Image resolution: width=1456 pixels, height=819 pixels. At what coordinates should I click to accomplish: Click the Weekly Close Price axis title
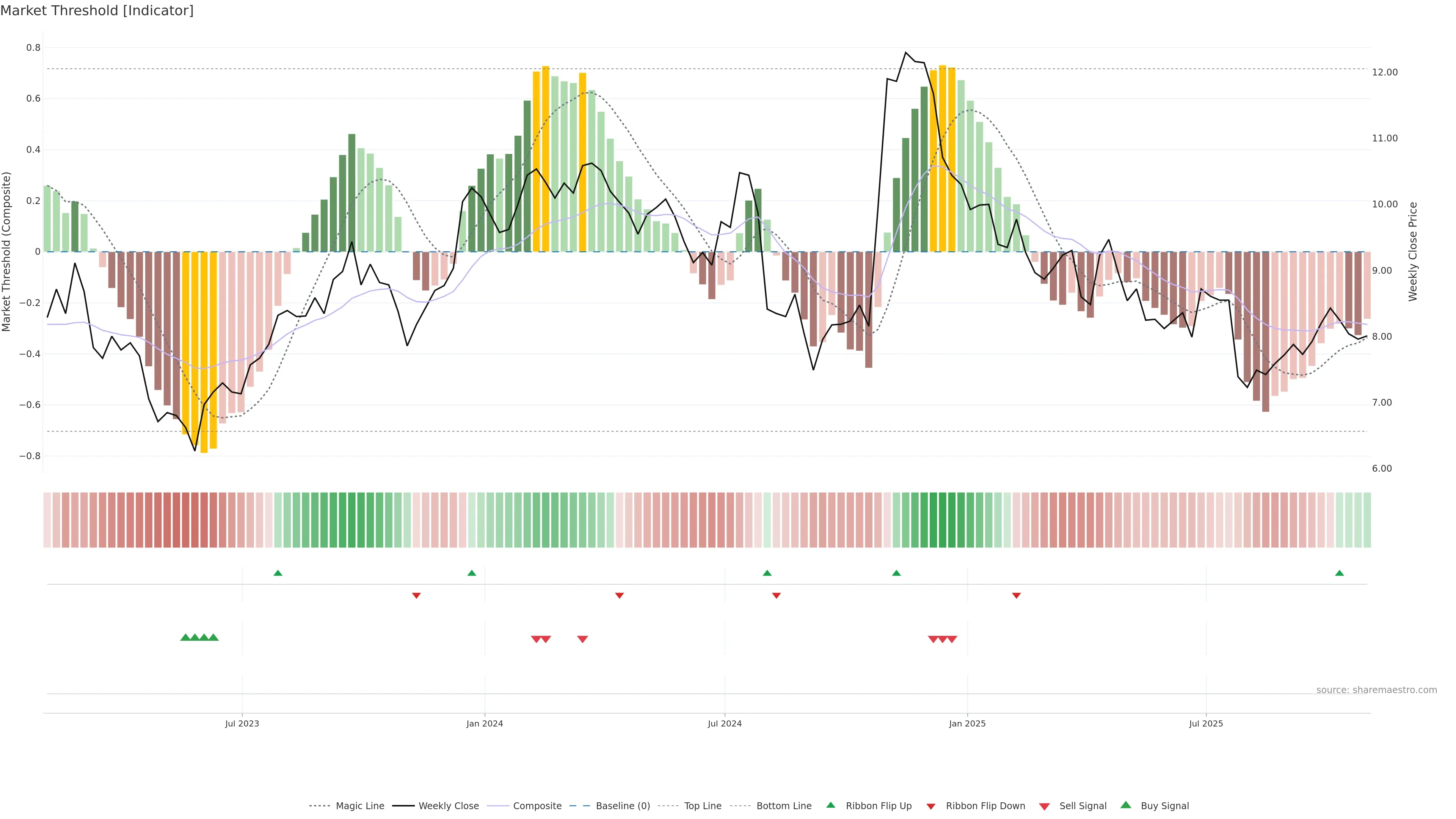click(1413, 251)
